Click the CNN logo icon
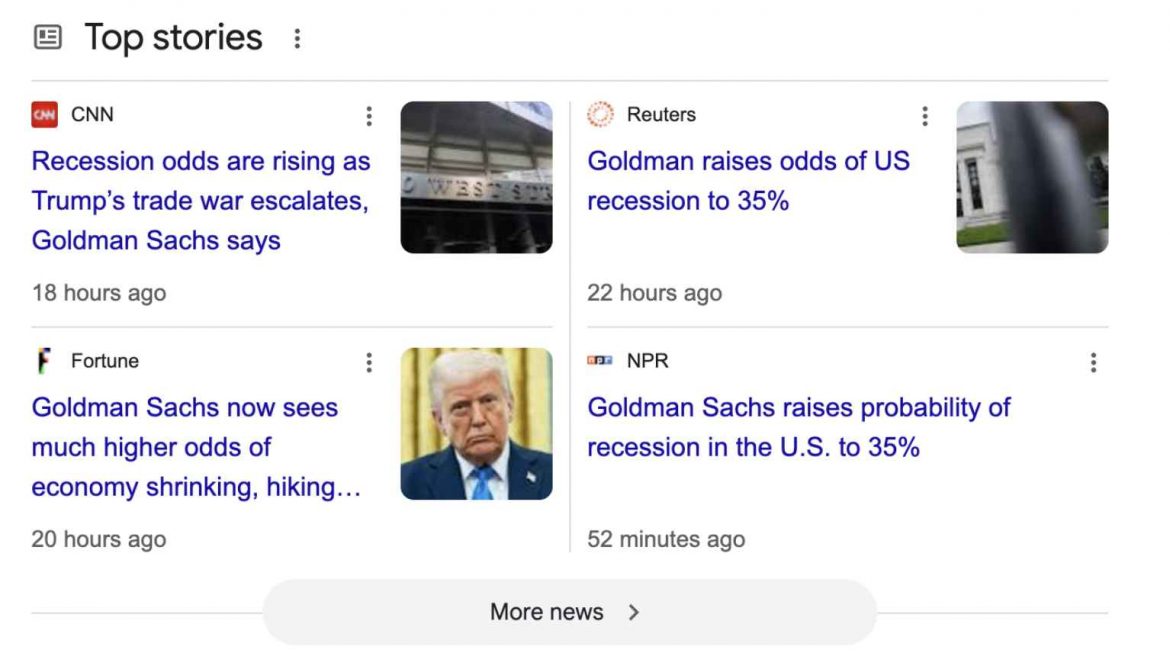 point(45,115)
